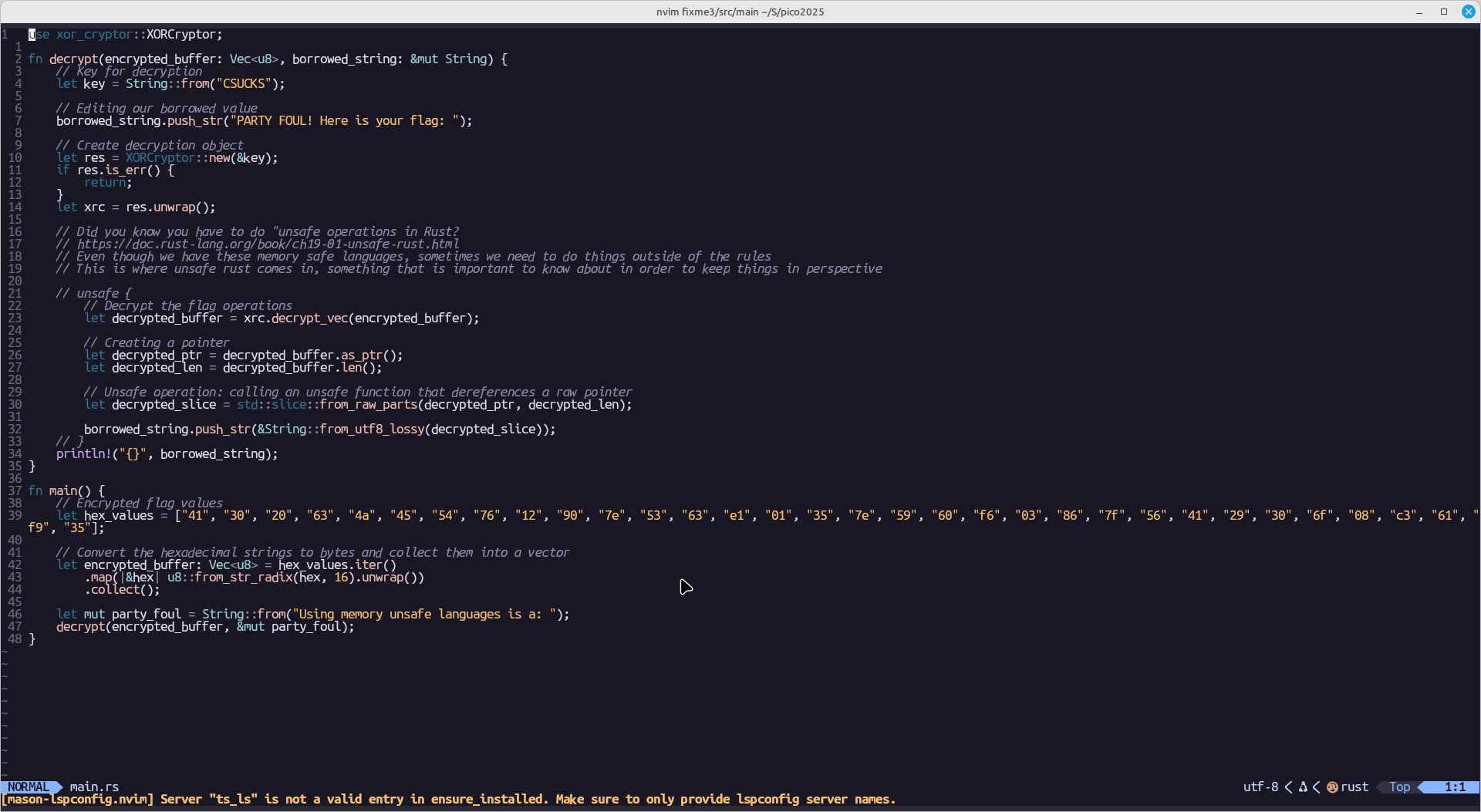This screenshot has width=1481, height=812.
Task: Maximize the nvim terminal window
Action: (x=1444, y=12)
